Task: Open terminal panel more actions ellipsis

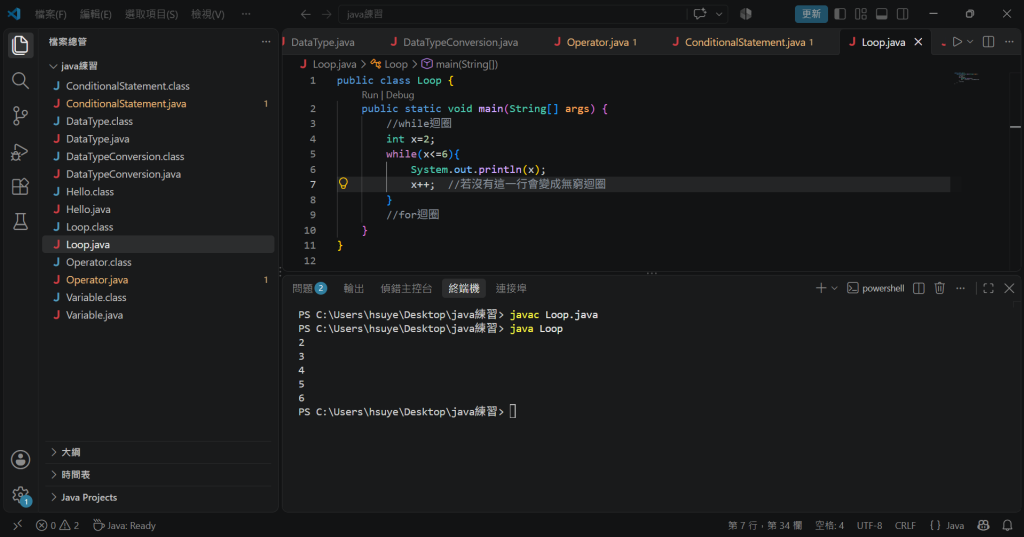Action: tap(961, 288)
